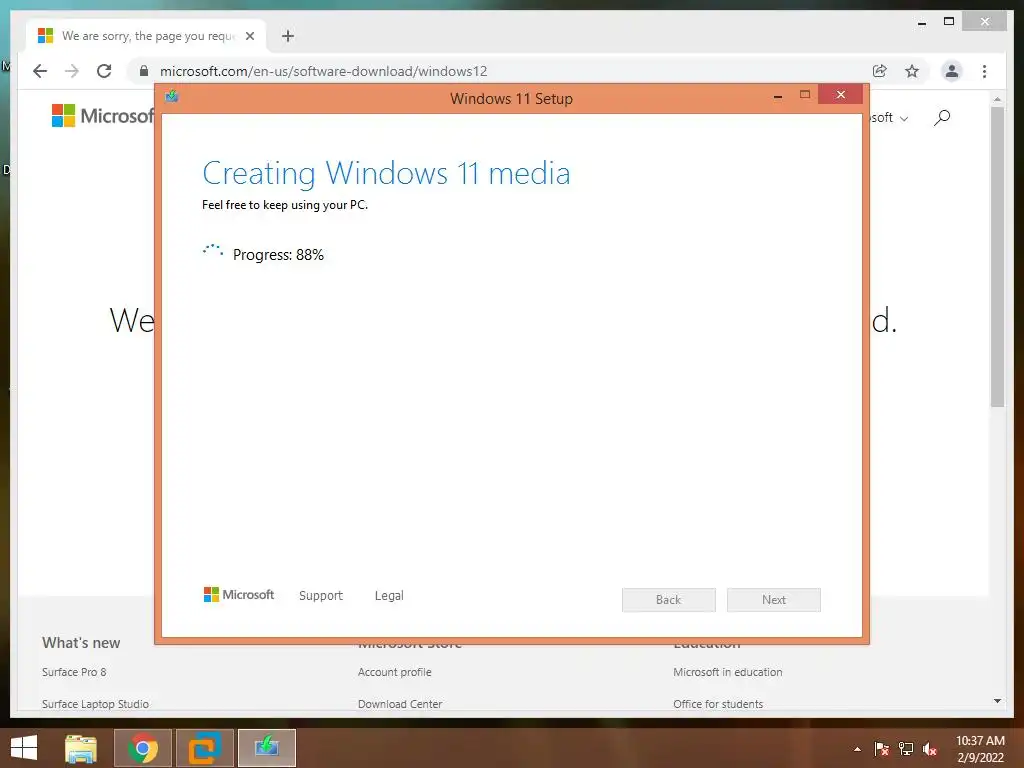The width and height of the screenshot is (1024, 768).
Task: Open Surface Pro 8 footer link
Action: click(x=74, y=672)
